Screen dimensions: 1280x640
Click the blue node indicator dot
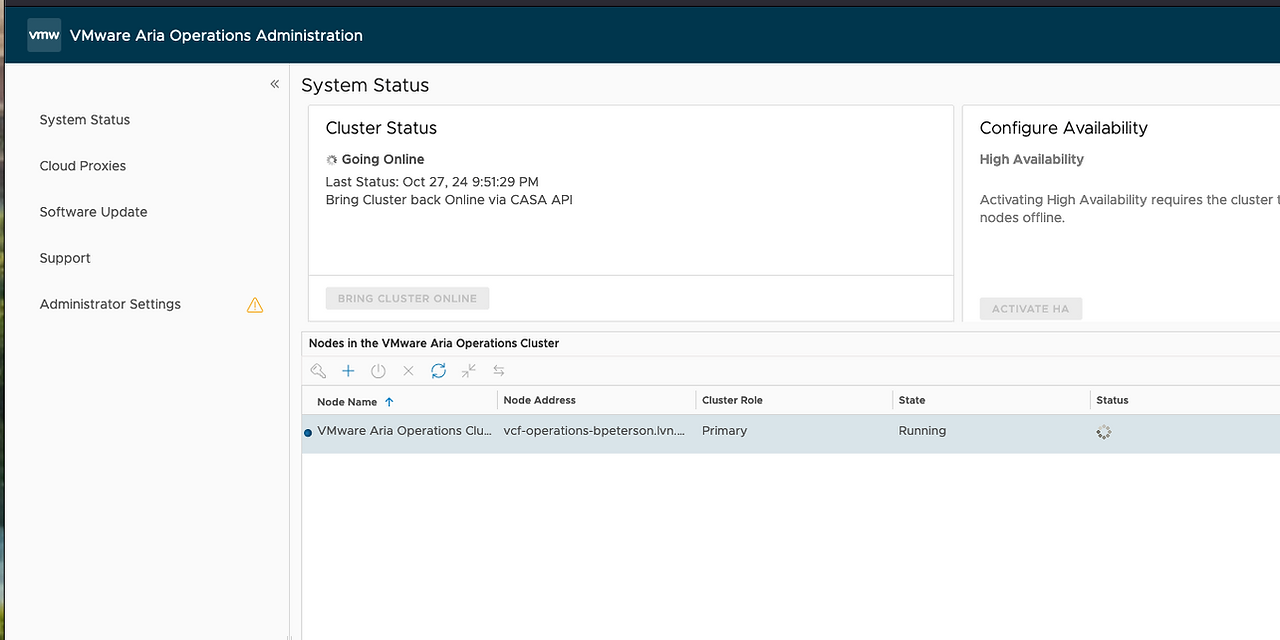click(x=308, y=433)
